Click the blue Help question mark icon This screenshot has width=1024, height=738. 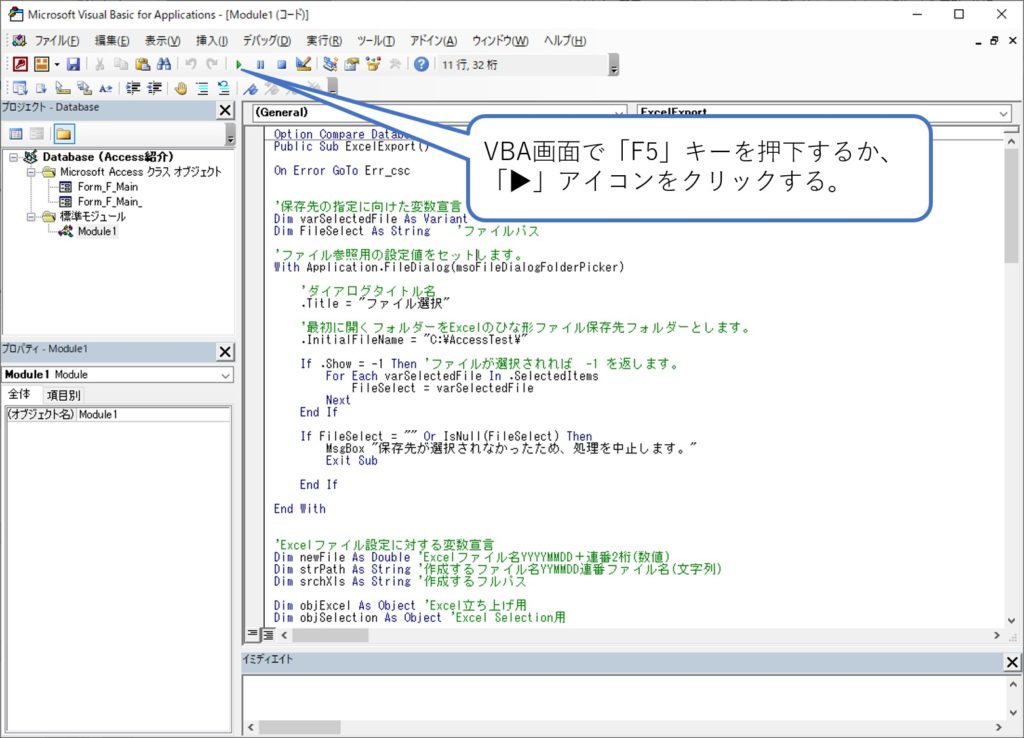click(x=421, y=64)
